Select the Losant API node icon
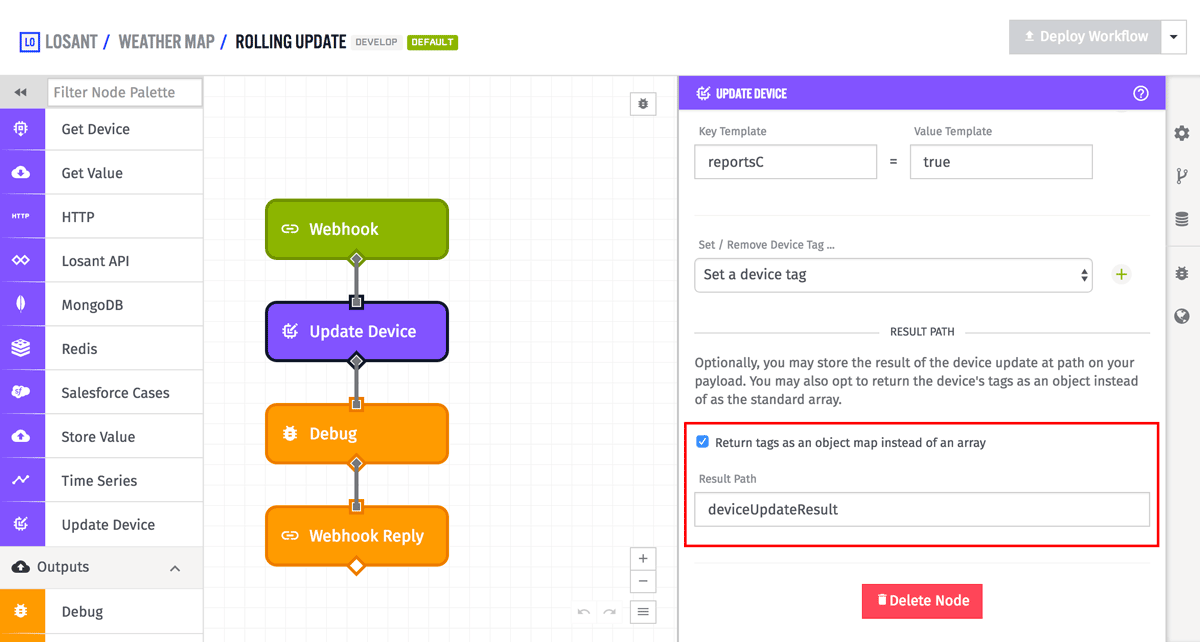Viewport: 1200px width, 642px height. tap(22, 261)
